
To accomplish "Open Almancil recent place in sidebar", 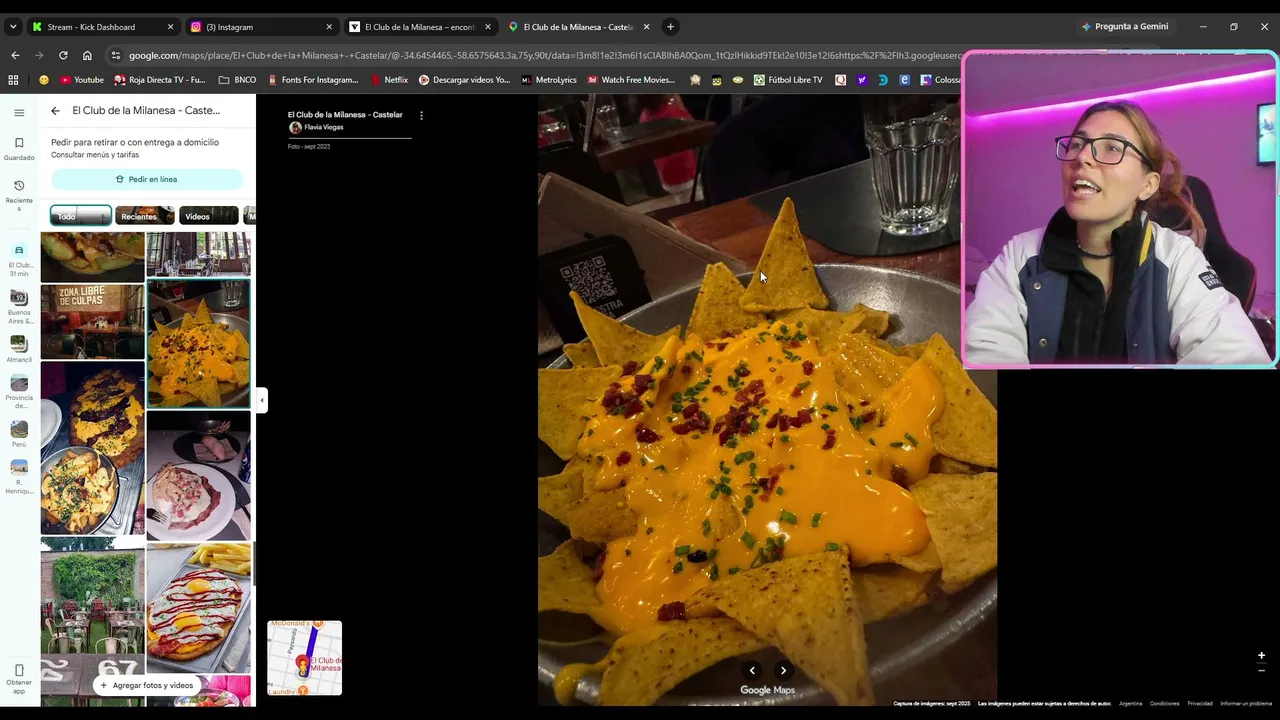I will point(19,349).
